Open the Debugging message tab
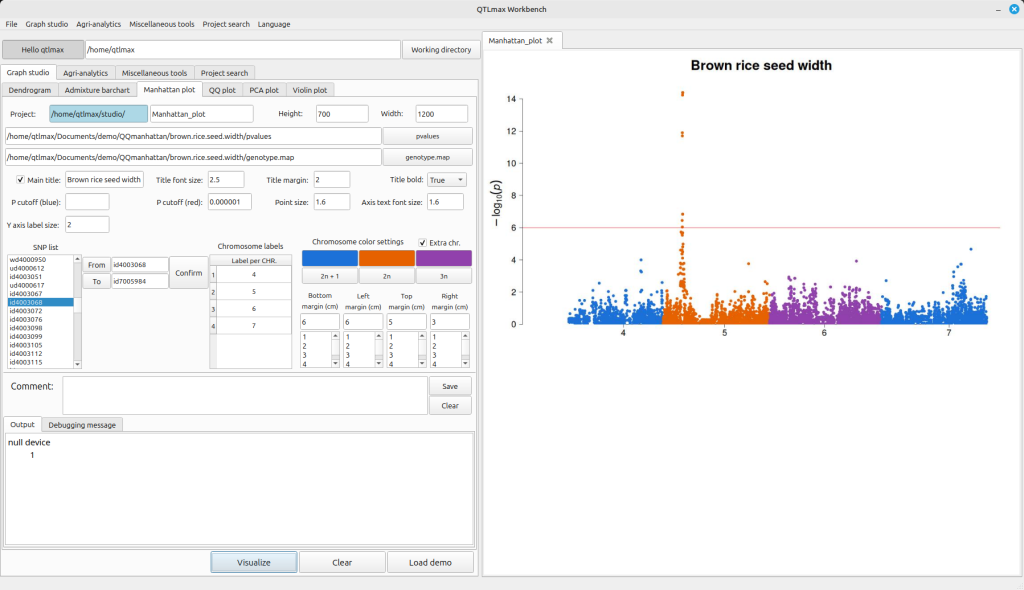 83,424
